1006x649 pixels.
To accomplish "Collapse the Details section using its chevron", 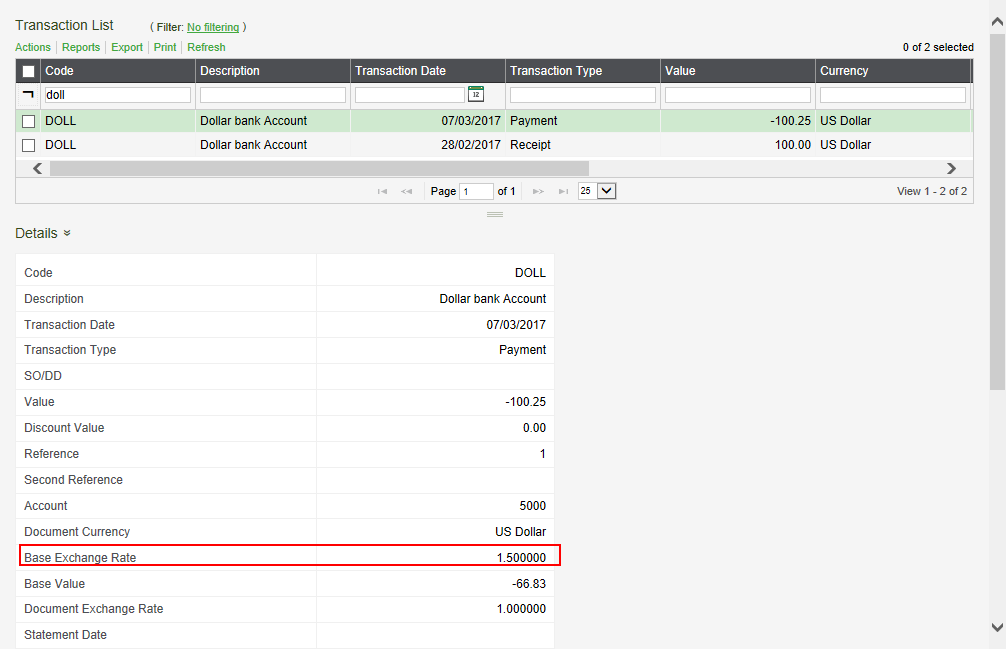I will click(x=68, y=233).
